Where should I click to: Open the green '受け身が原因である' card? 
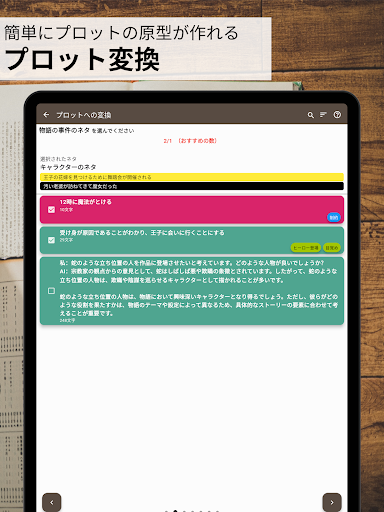click(x=192, y=240)
